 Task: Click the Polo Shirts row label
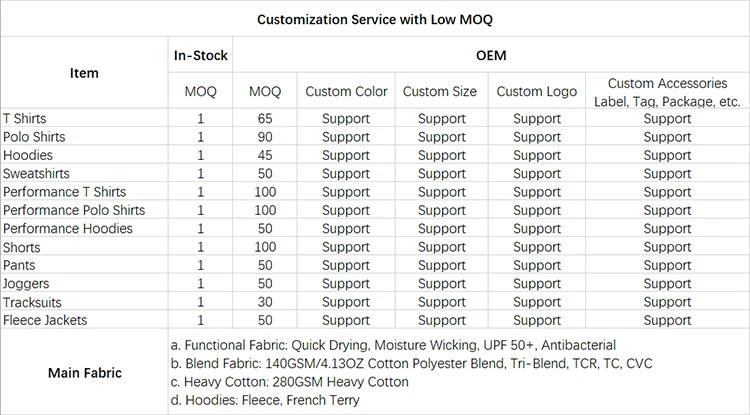coord(33,137)
